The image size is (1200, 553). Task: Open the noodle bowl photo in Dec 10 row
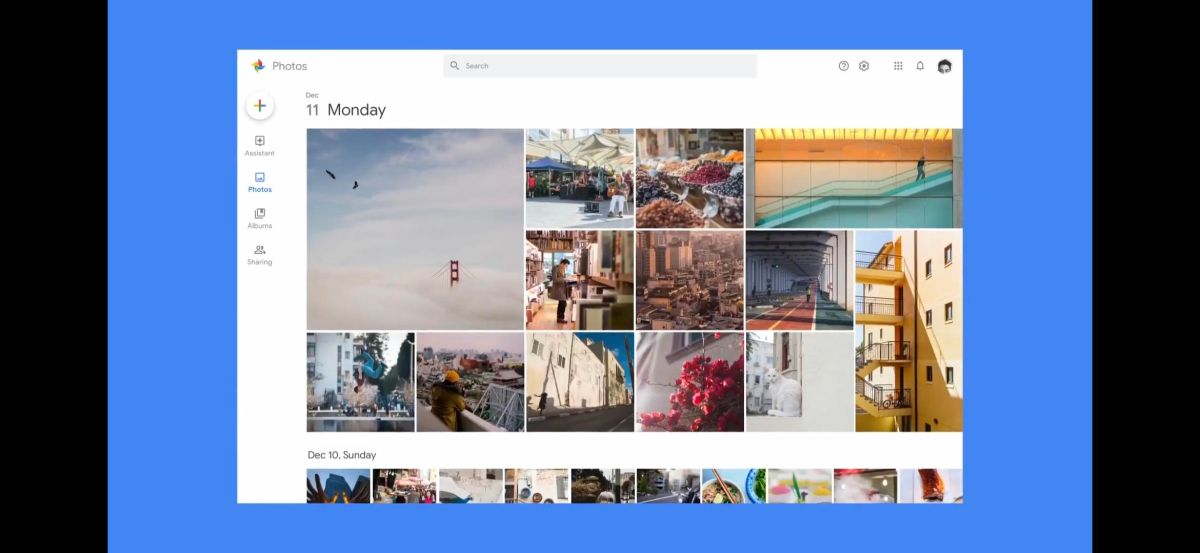[x=734, y=486]
